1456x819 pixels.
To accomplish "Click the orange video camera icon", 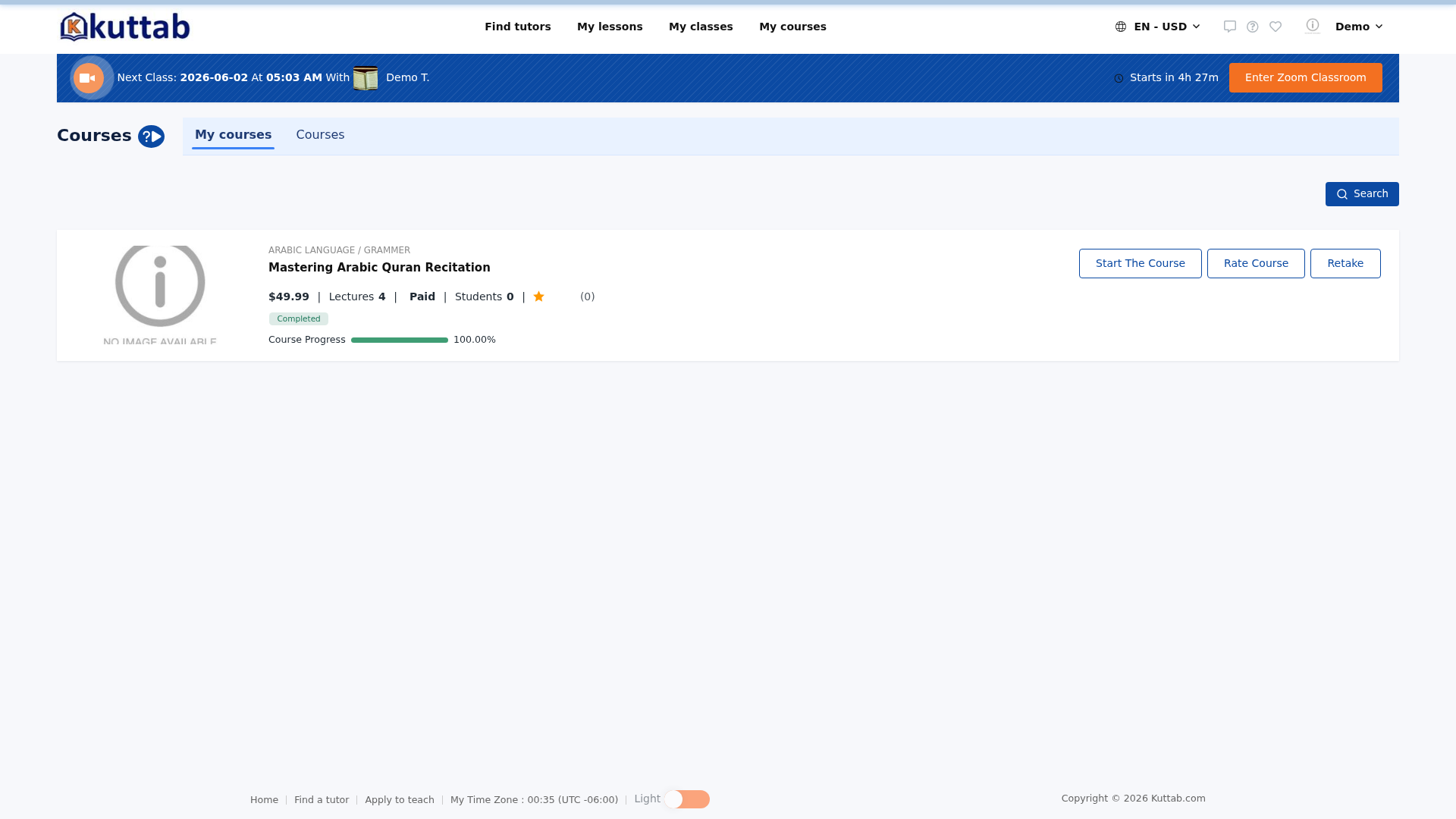I will click(89, 78).
